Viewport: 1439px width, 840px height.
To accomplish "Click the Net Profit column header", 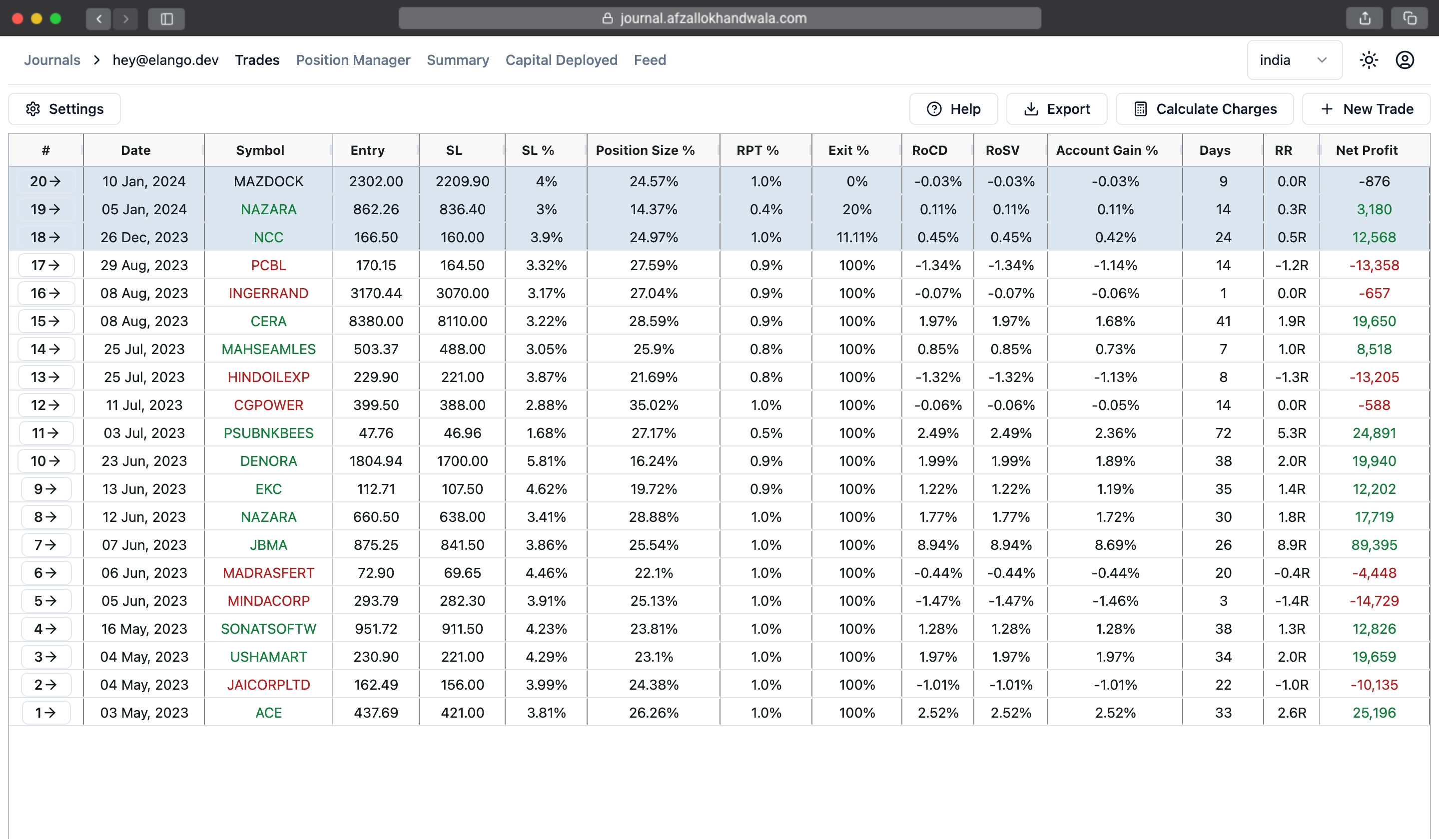I will coord(1366,150).
